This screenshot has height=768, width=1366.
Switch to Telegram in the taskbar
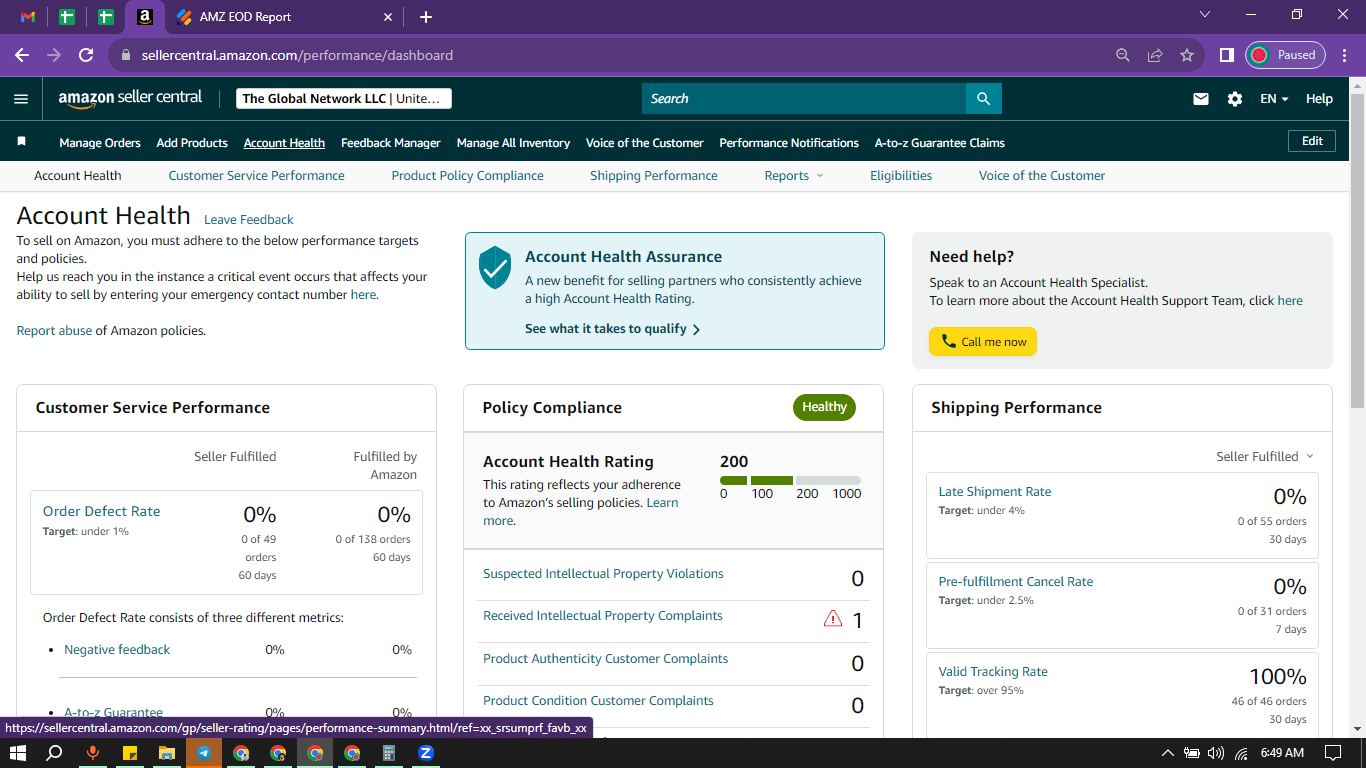click(x=204, y=753)
